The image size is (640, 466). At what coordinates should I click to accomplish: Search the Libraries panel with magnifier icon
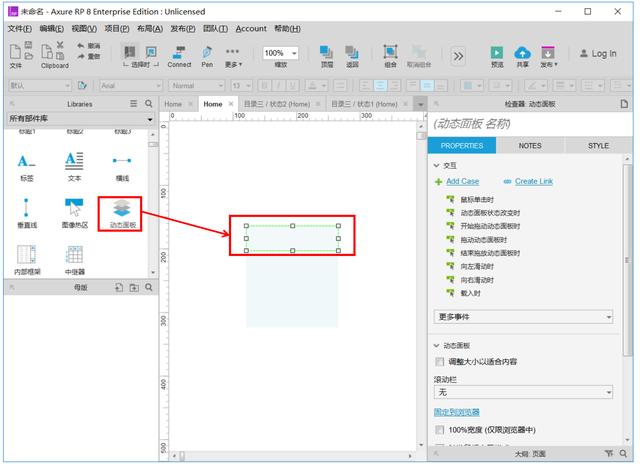point(149,103)
